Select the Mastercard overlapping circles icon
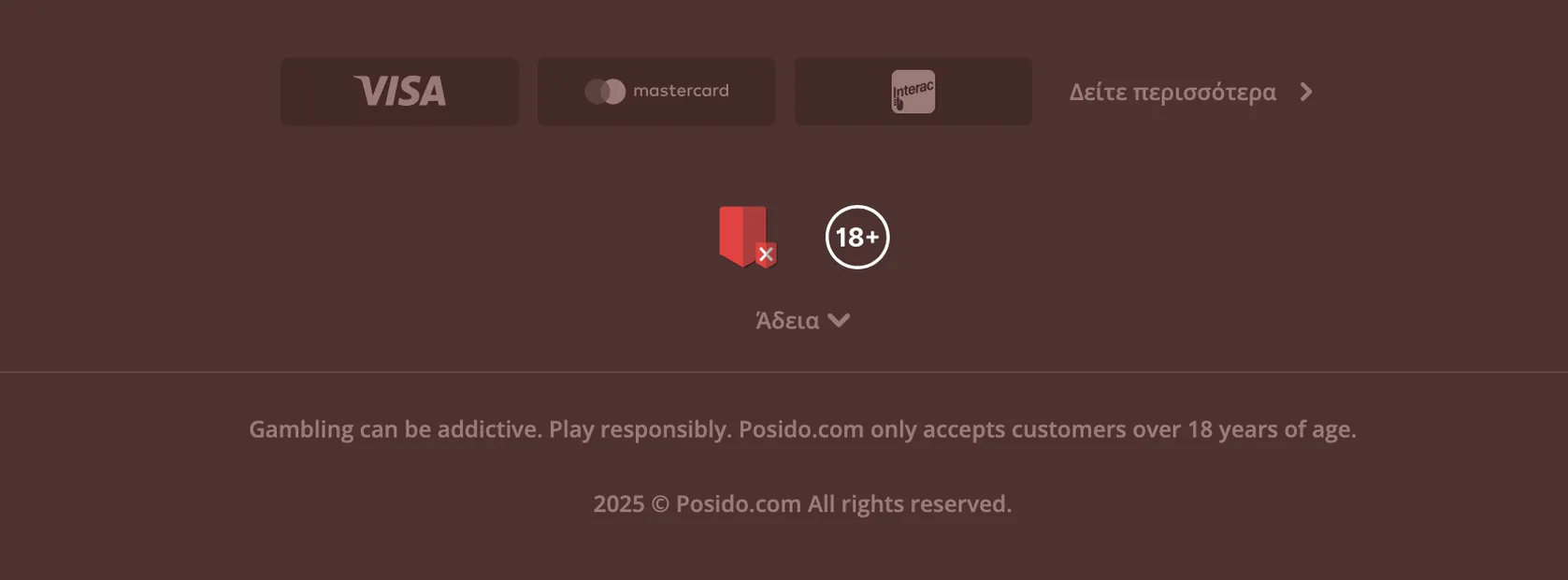 click(x=605, y=92)
